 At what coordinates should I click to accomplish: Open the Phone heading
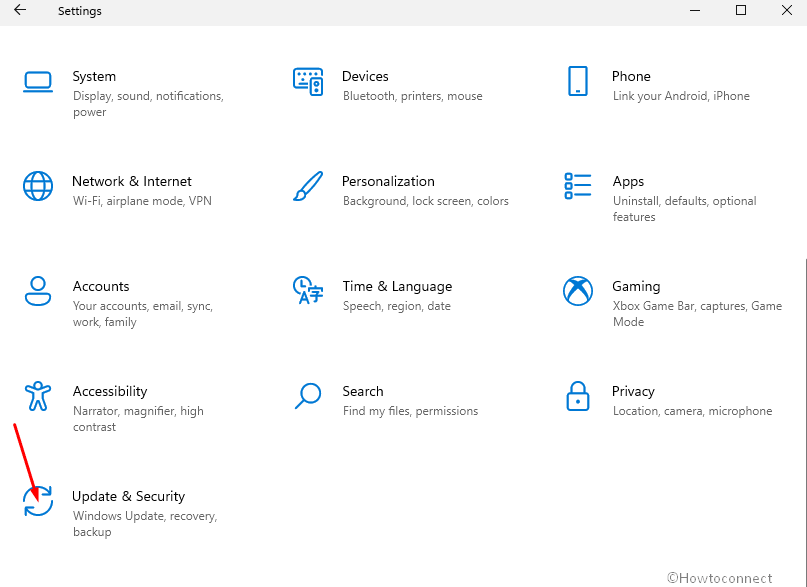pos(631,76)
